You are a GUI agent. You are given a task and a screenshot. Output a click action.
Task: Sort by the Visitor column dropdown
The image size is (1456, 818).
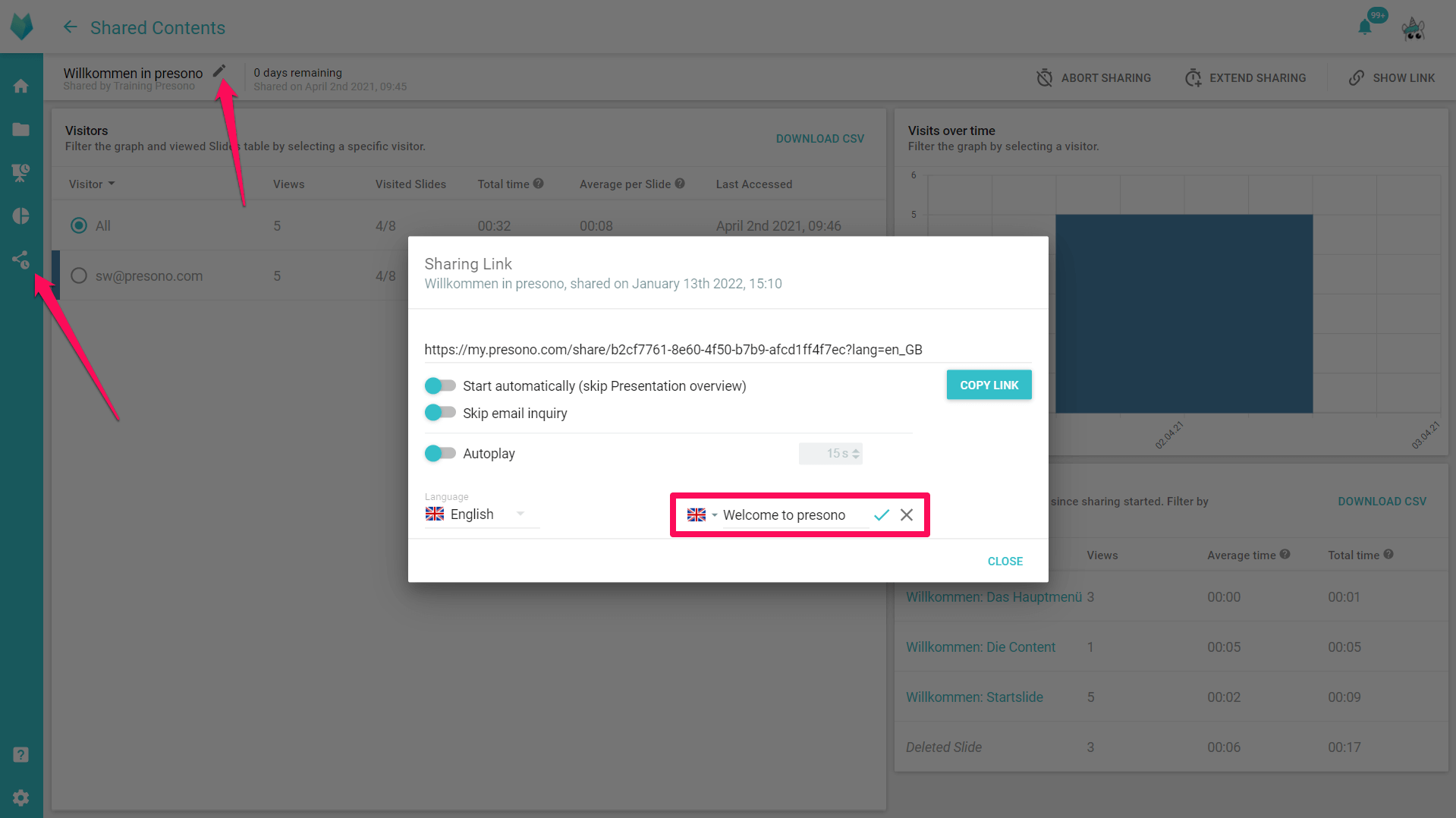click(x=92, y=184)
